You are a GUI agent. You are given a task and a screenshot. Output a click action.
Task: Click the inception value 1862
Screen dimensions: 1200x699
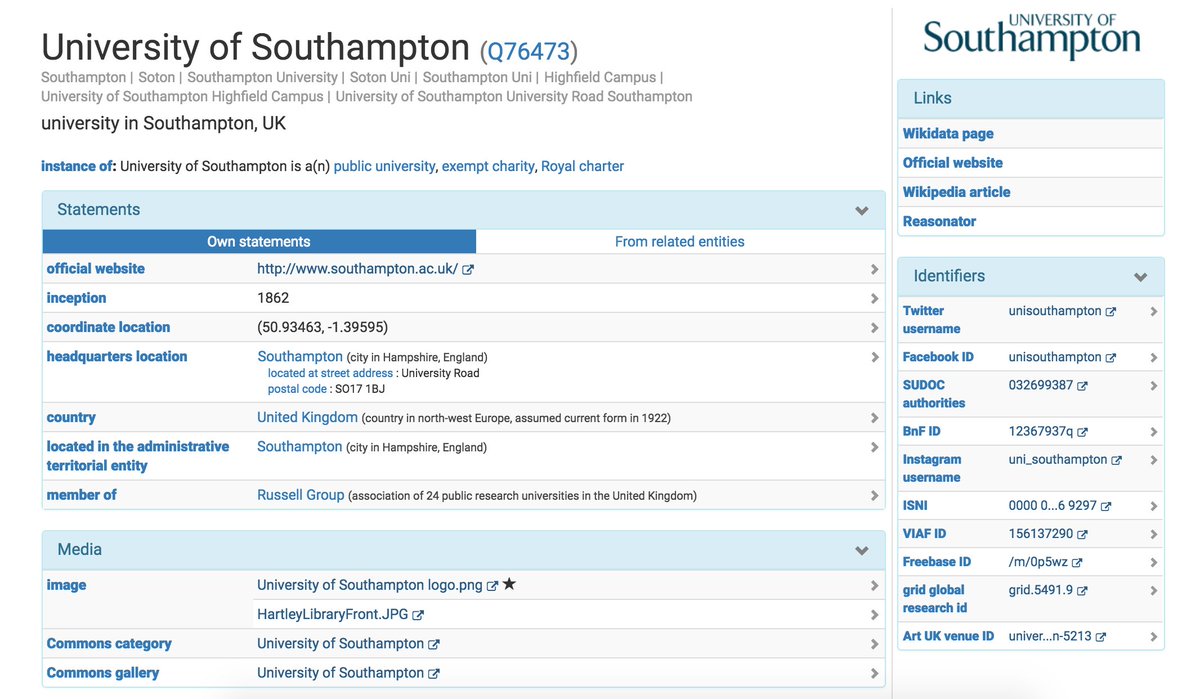273,298
